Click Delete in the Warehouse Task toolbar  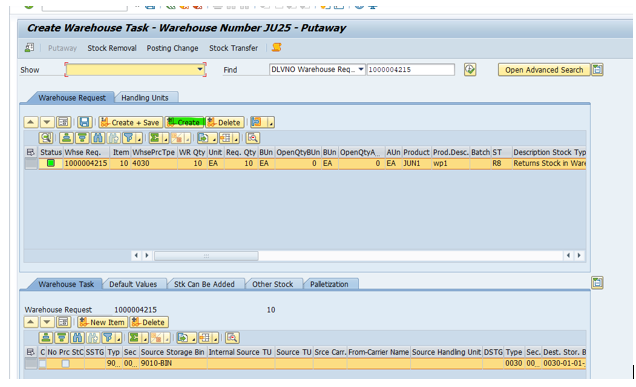[x=149, y=322]
